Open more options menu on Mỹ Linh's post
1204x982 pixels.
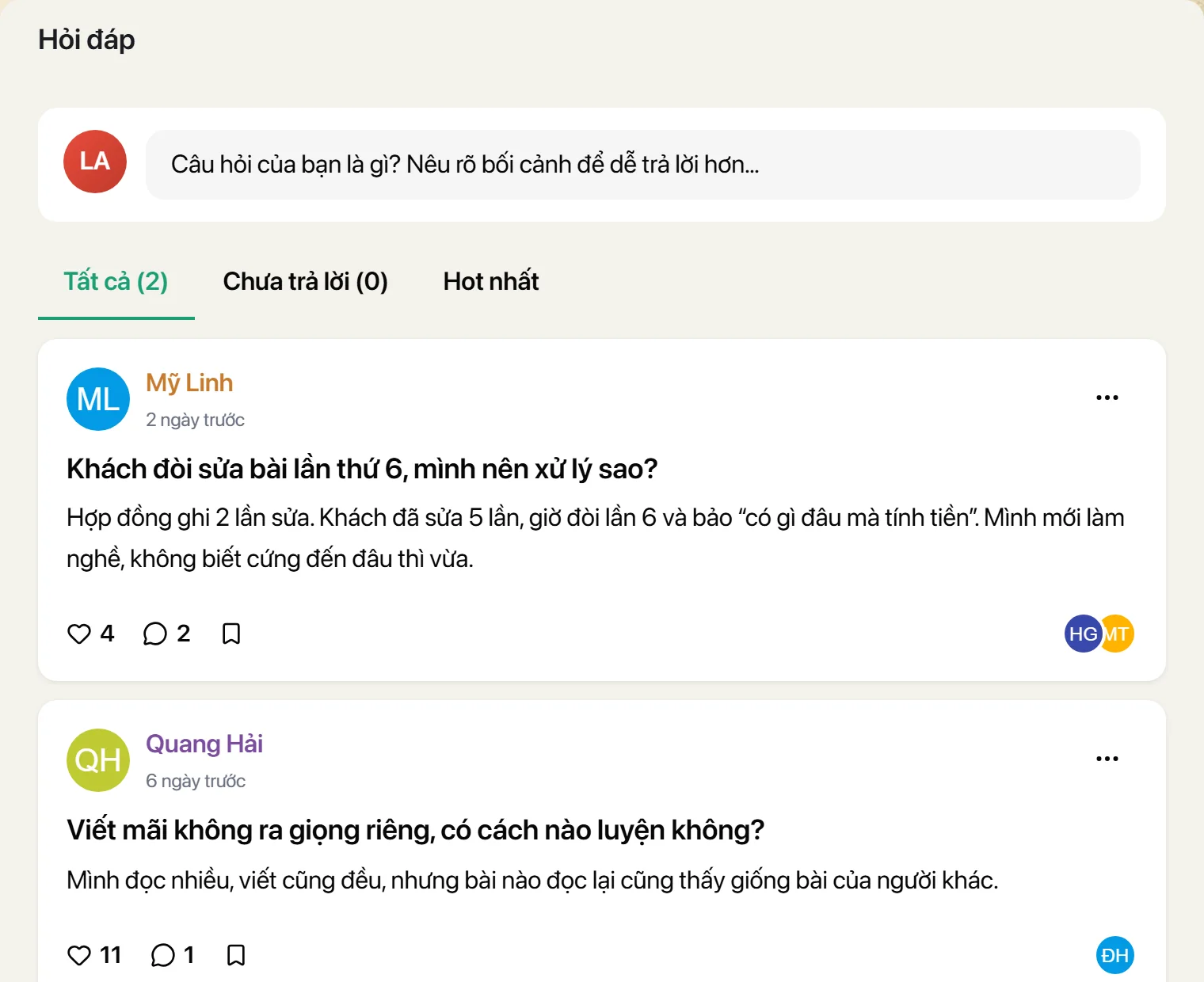coord(1107,398)
